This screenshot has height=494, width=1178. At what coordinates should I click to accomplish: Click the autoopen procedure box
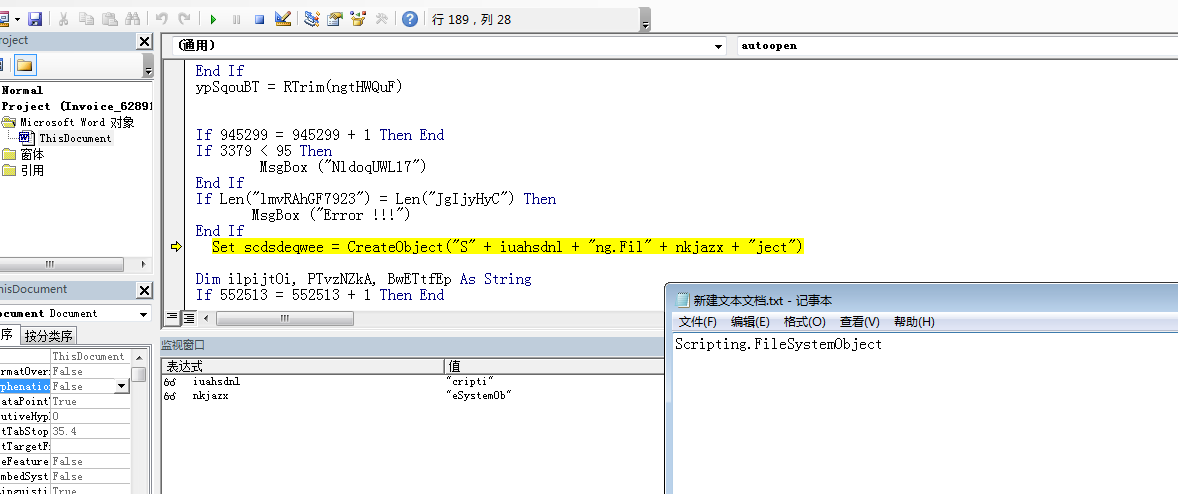click(x=957, y=46)
